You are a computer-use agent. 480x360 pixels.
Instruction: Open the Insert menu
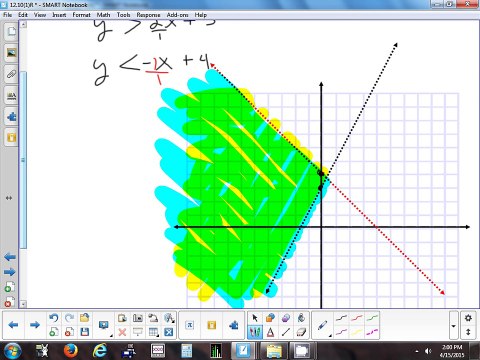coord(59,15)
